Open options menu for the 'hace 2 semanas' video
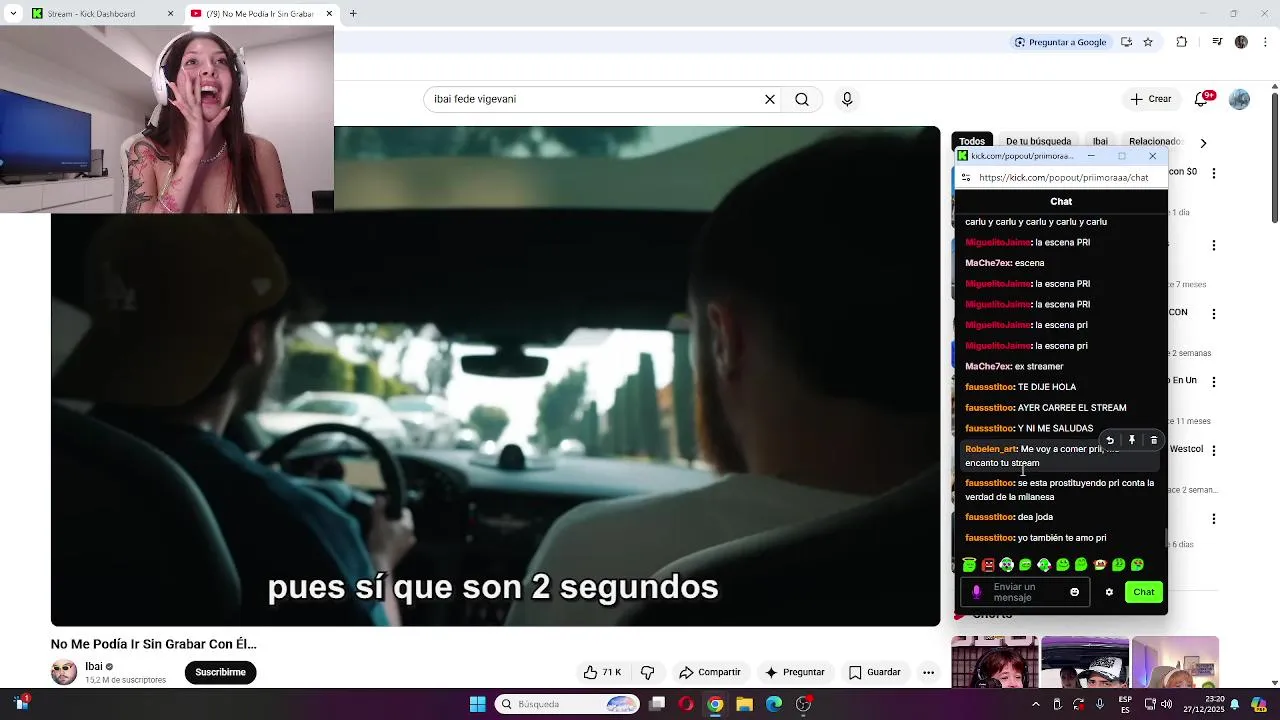 pos(1214,314)
